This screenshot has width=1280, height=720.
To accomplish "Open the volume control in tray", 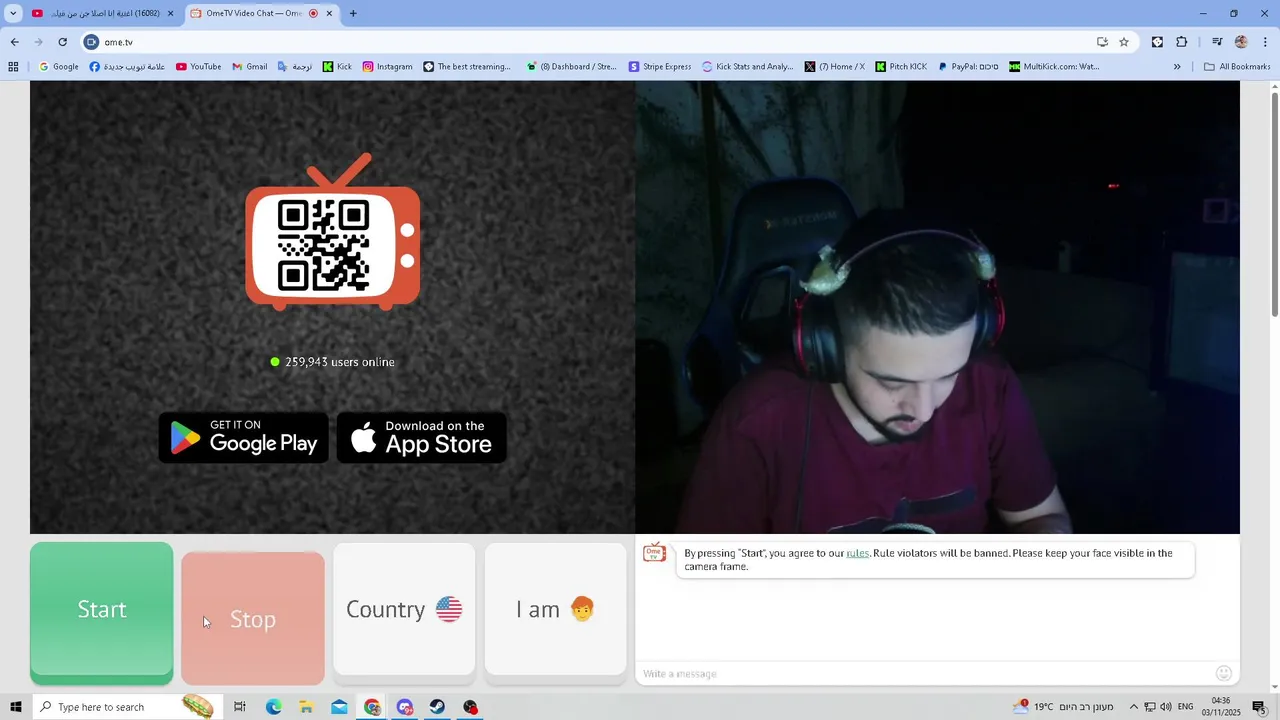I will (1166, 707).
